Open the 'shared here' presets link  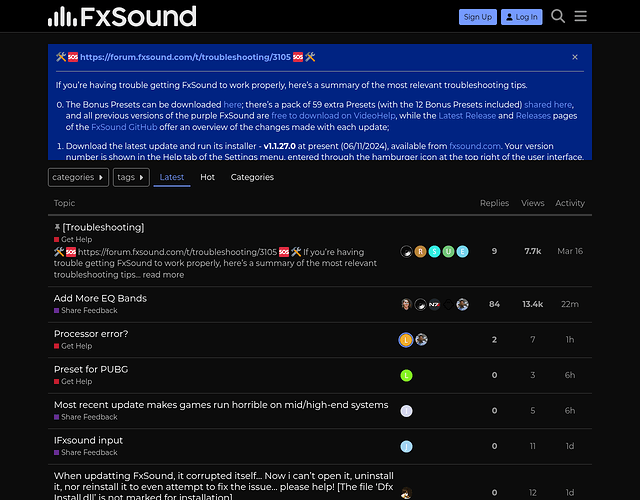pos(548,104)
